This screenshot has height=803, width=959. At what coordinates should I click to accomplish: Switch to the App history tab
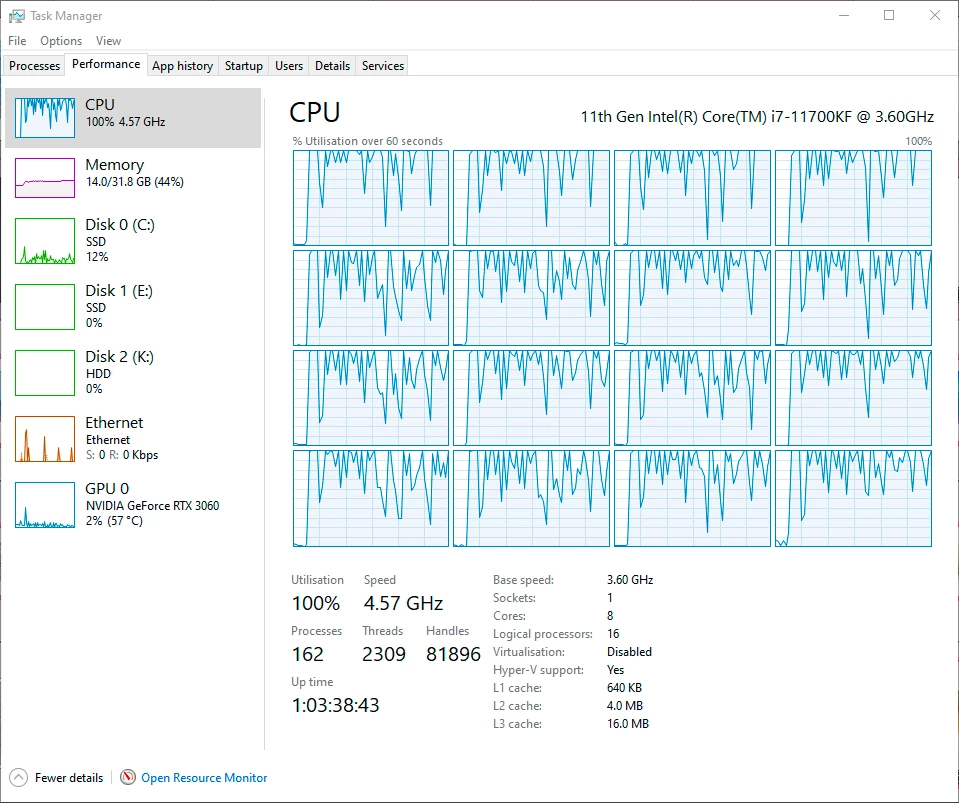tap(182, 65)
